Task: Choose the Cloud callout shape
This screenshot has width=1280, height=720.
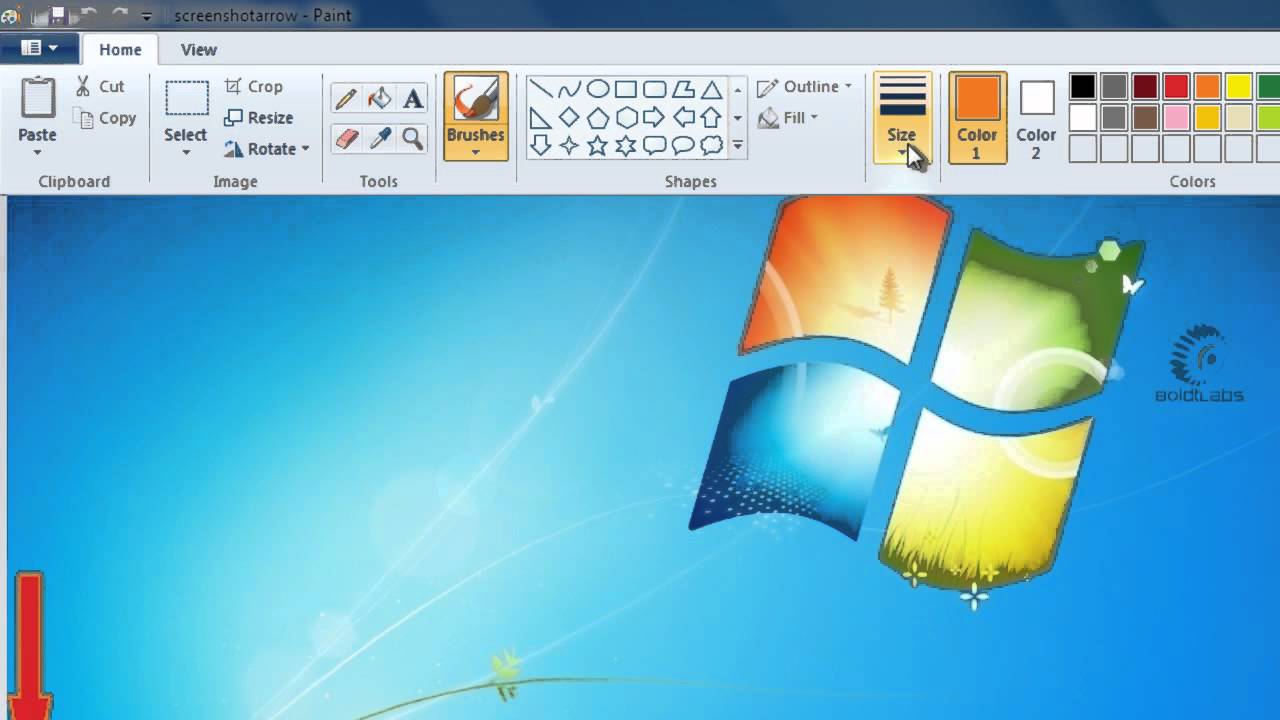Action: coord(711,145)
